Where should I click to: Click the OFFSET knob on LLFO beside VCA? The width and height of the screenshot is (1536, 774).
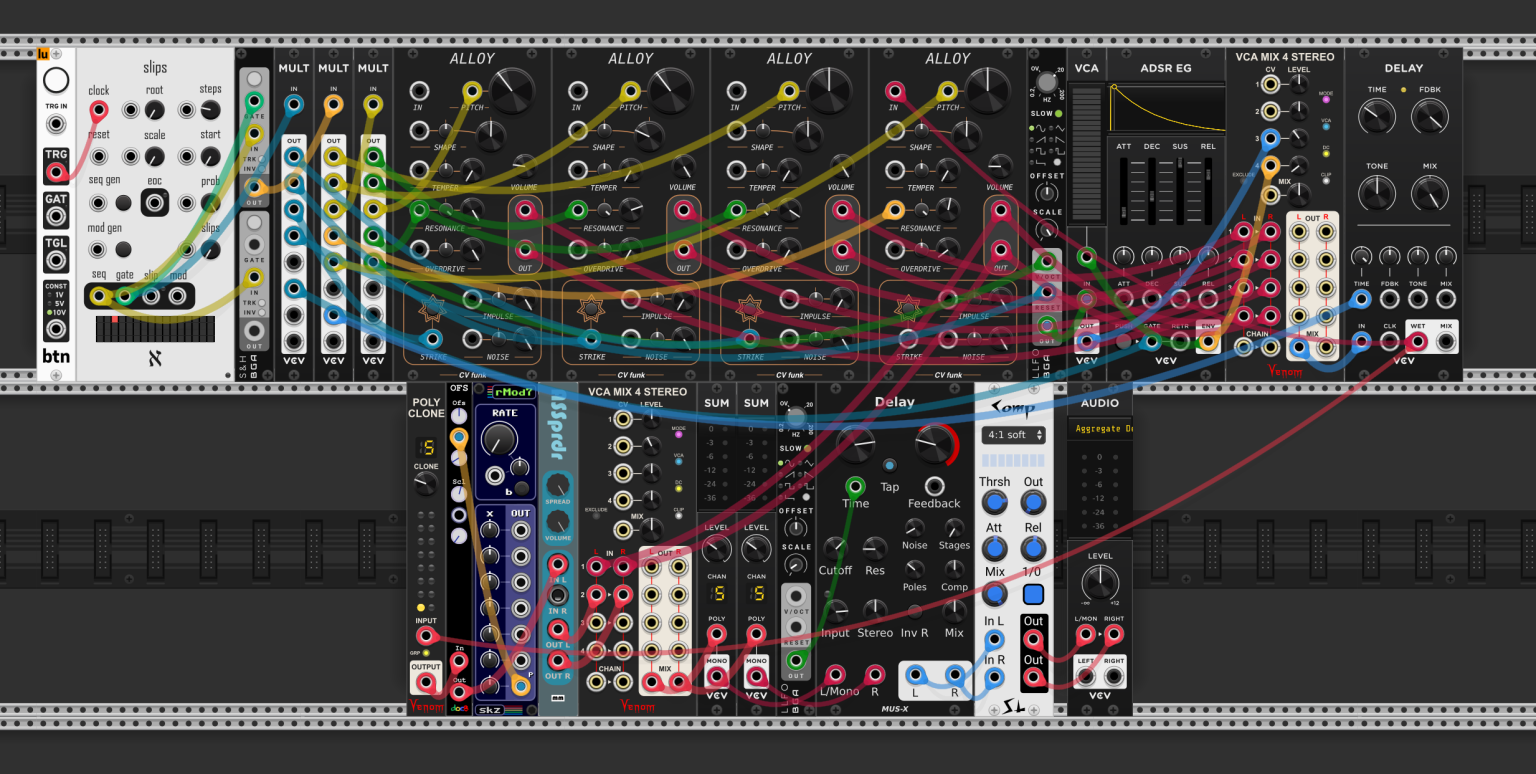1047,193
